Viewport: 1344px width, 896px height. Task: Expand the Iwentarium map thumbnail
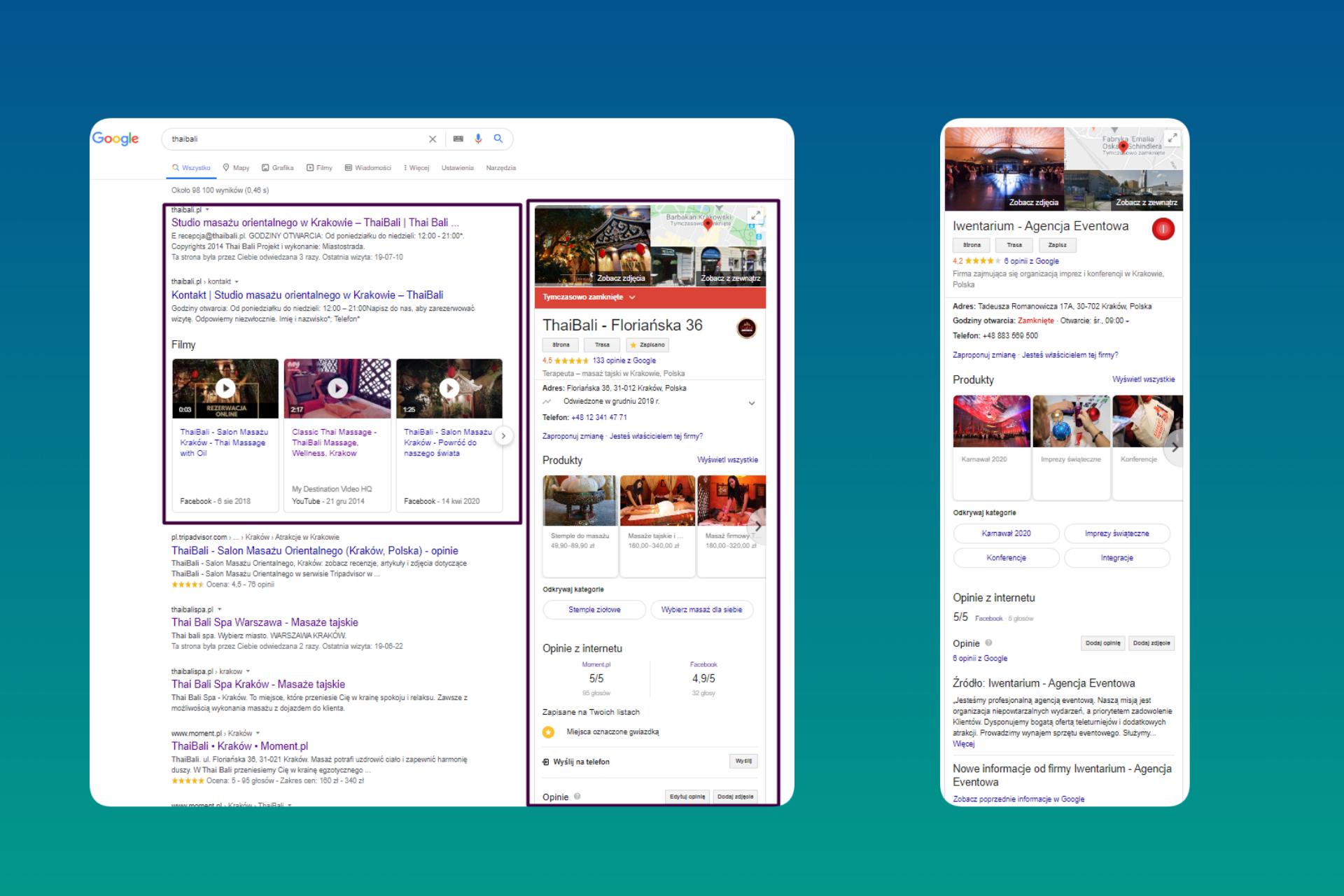click(x=1172, y=138)
